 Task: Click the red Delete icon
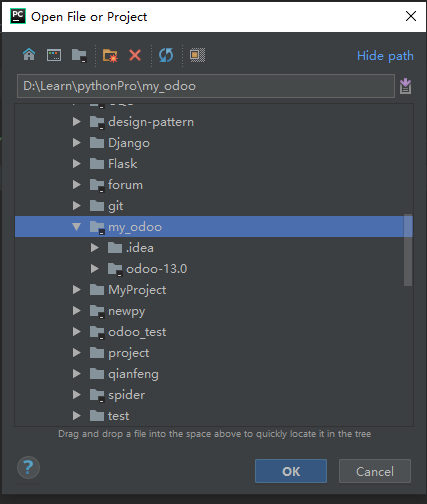point(135,55)
